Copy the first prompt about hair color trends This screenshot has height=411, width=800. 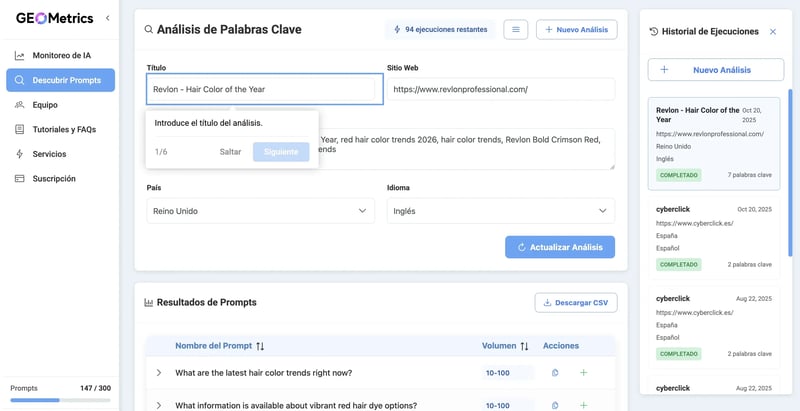(x=555, y=373)
